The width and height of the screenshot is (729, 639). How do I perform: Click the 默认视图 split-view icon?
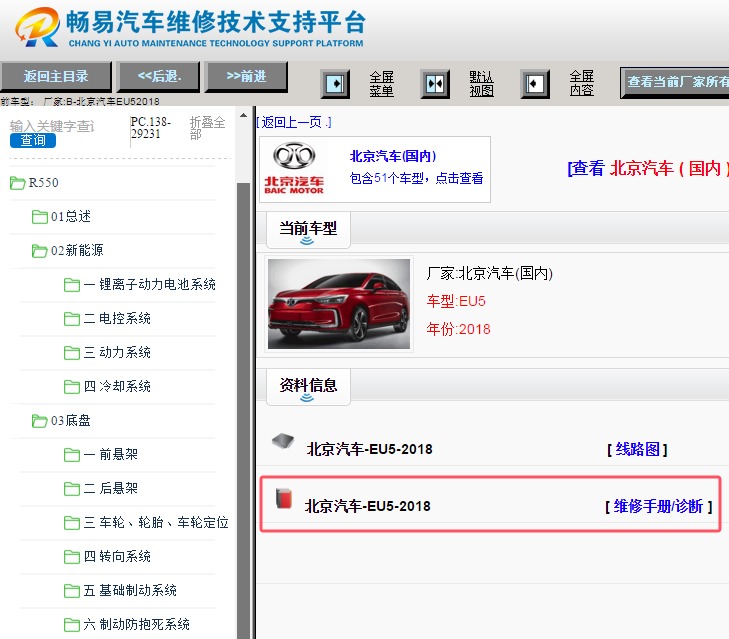tap(435, 84)
